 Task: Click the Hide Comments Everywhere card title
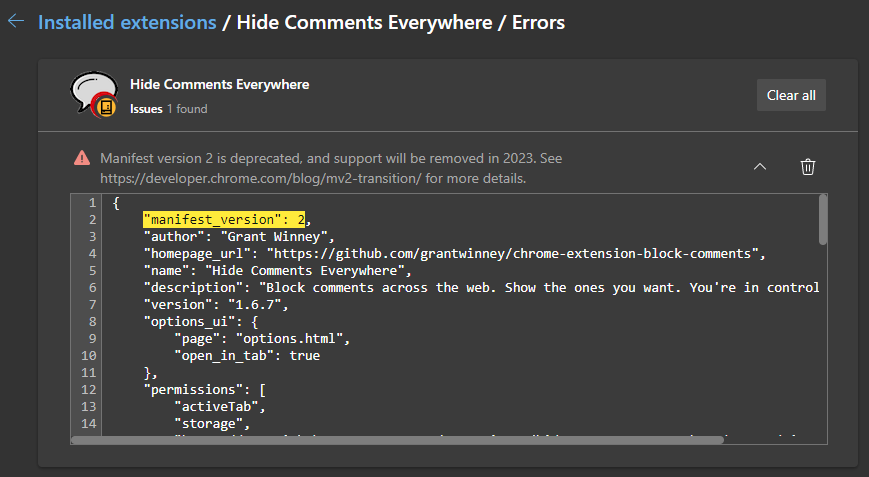click(219, 84)
